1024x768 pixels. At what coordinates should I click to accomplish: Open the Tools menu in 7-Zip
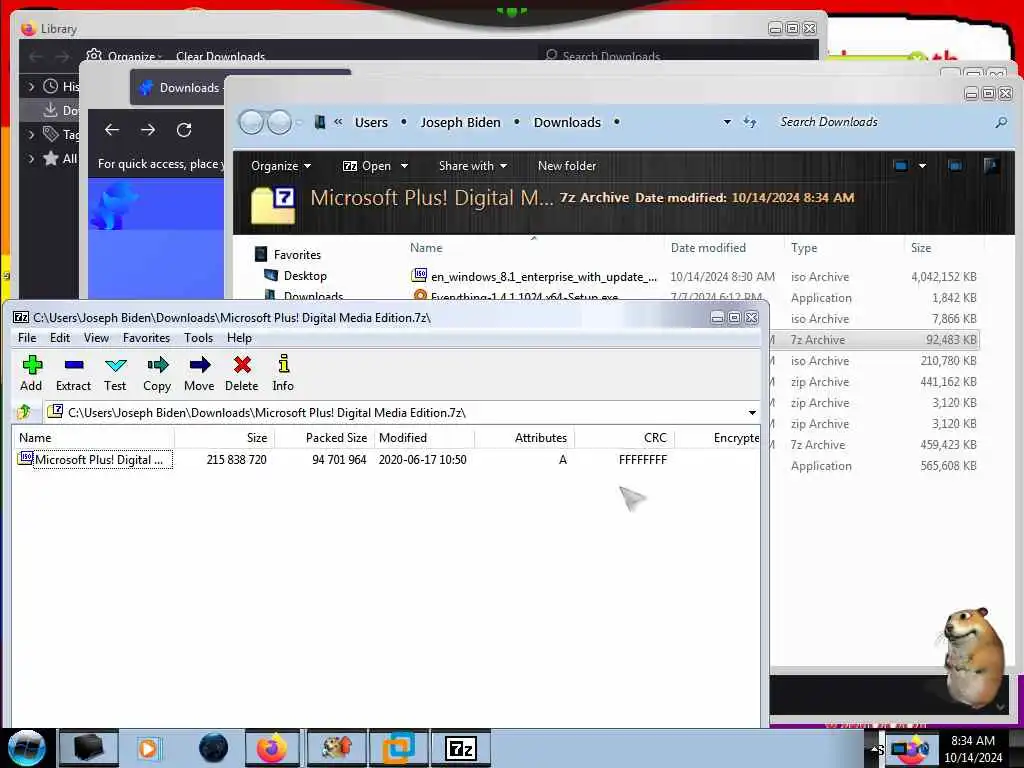[199, 338]
